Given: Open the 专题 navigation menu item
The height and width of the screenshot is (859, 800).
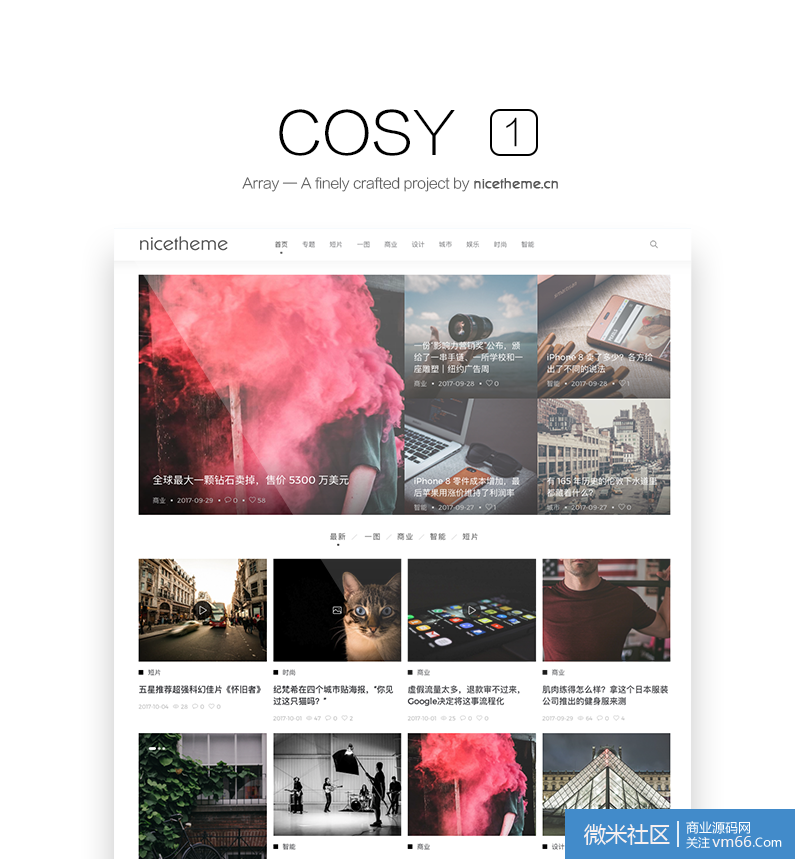Looking at the screenshot, I should click(x=308, y=244).
